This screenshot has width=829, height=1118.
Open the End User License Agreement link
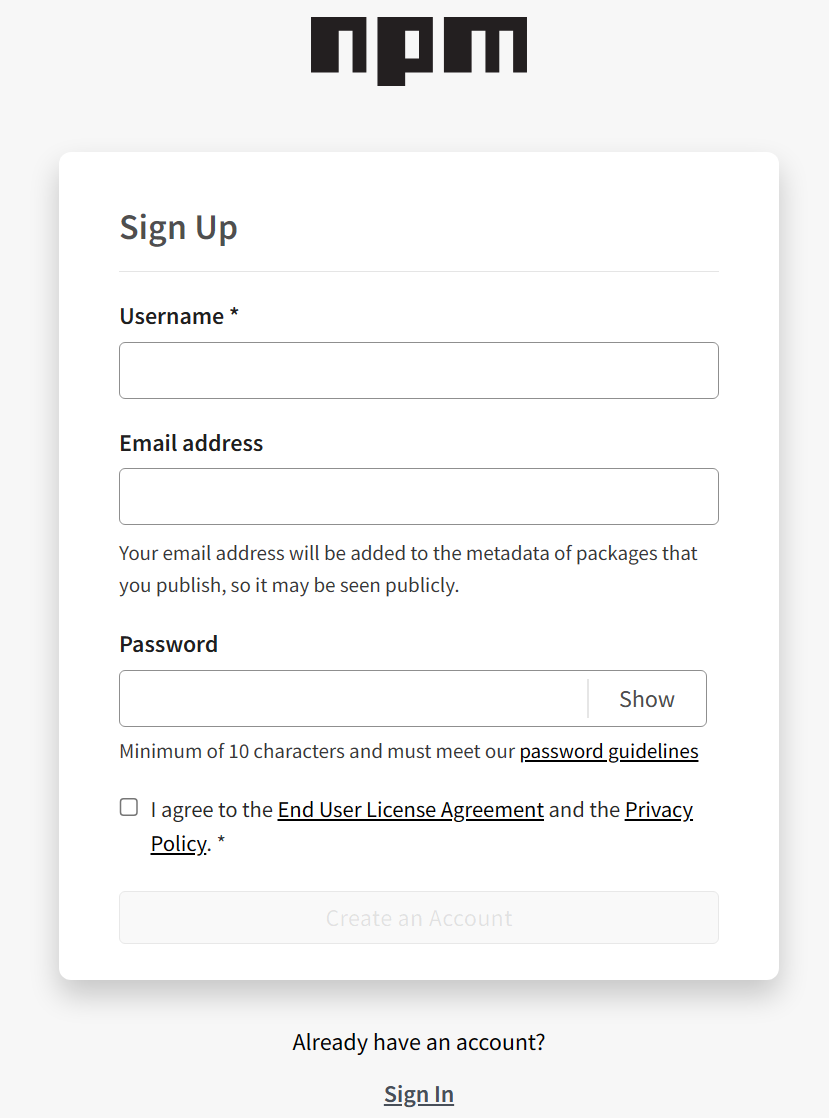pyautogui.click(x=410, y=810)
